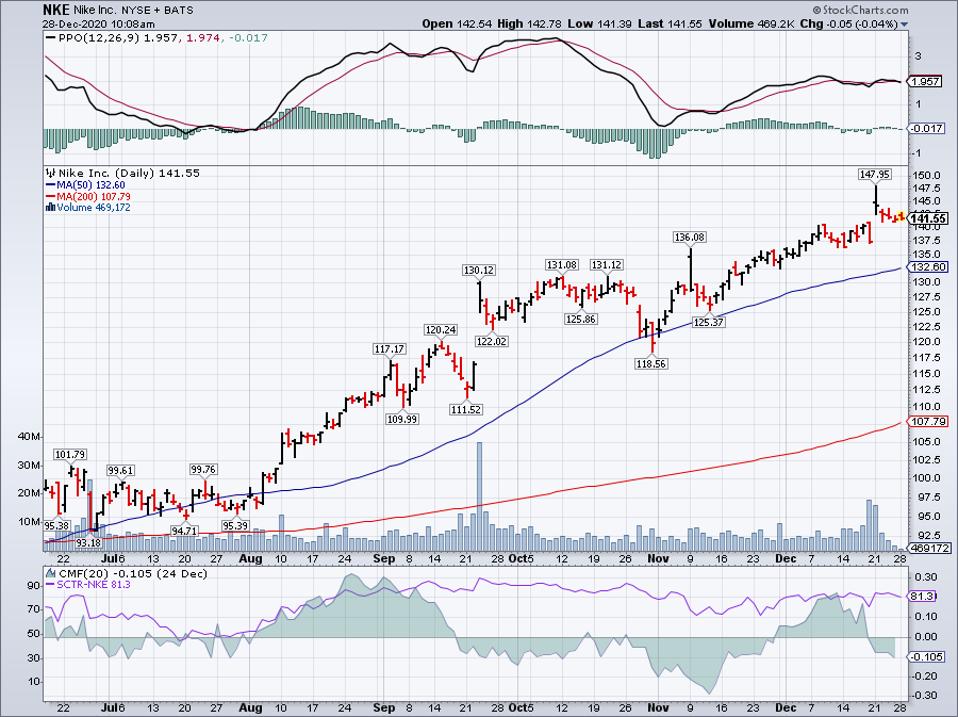Click the CMF(20) -0.105 (24 Dec) label
The image size is (958, 717).
tap(132, 574)
